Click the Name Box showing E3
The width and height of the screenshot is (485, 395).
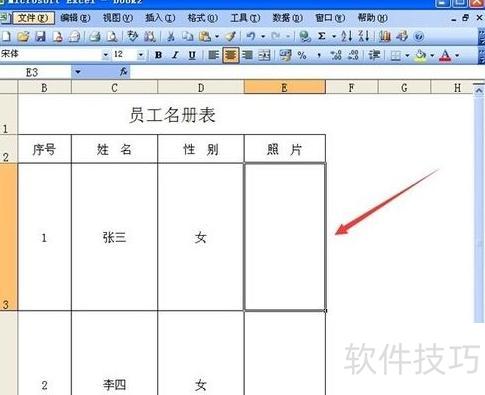36,72
